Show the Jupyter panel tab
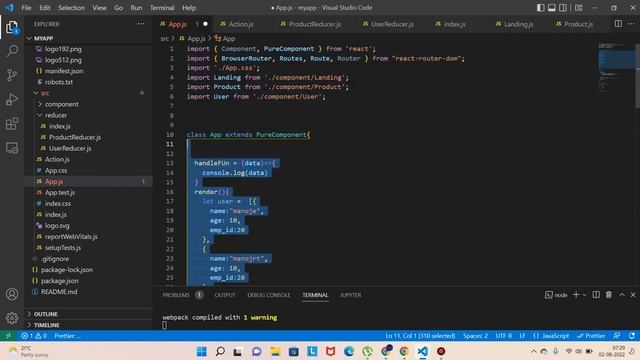Viewport: 640px width, 360px height. pos(351,295)
